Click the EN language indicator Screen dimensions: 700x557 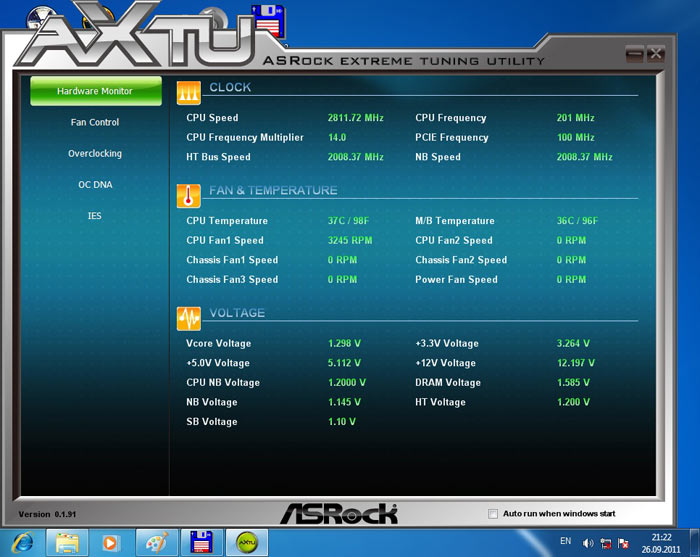click(x=566, y=541)
